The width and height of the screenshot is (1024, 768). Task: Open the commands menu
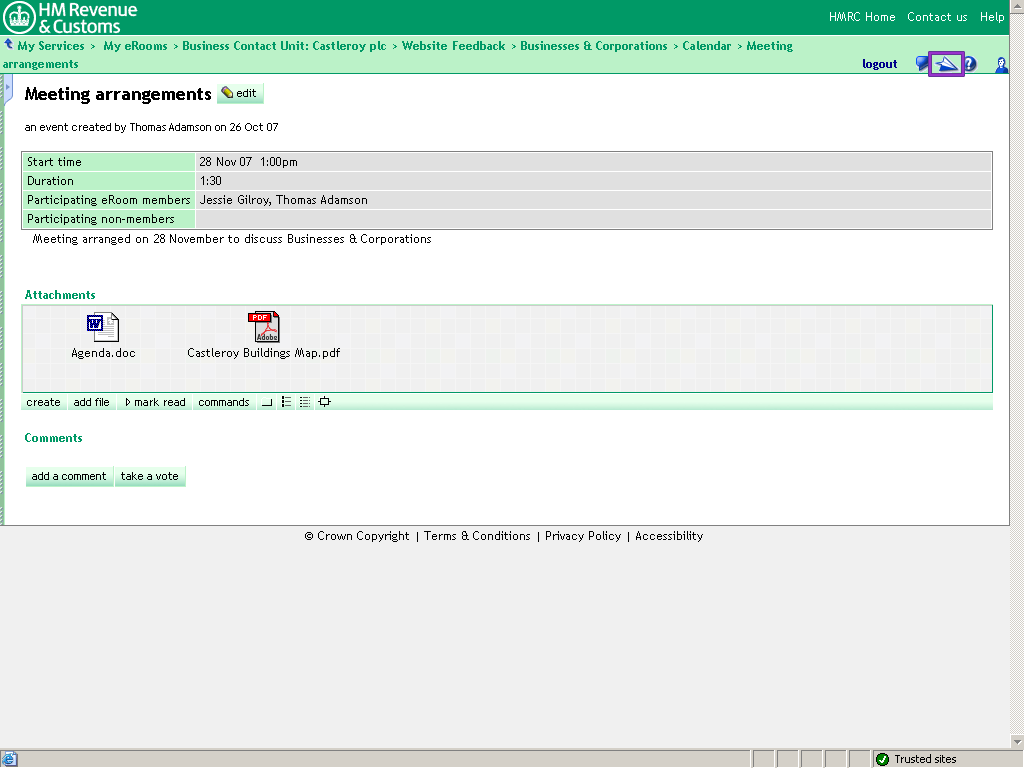click(x=223, y=402)
